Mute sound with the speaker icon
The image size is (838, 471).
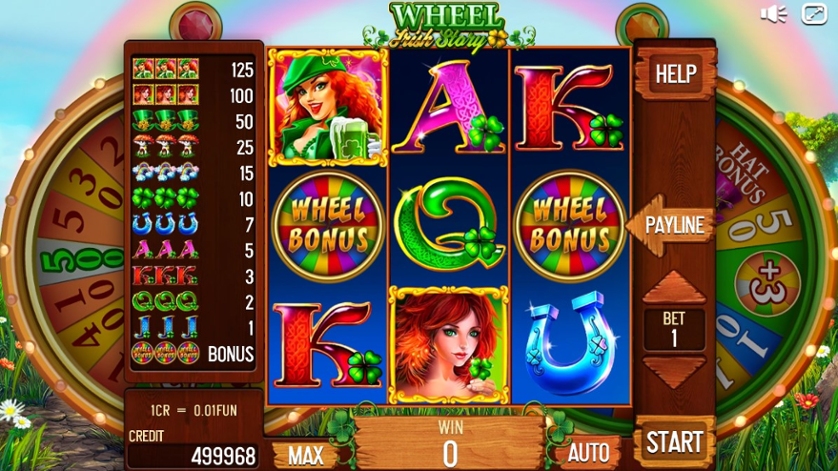tap(774, 14)
